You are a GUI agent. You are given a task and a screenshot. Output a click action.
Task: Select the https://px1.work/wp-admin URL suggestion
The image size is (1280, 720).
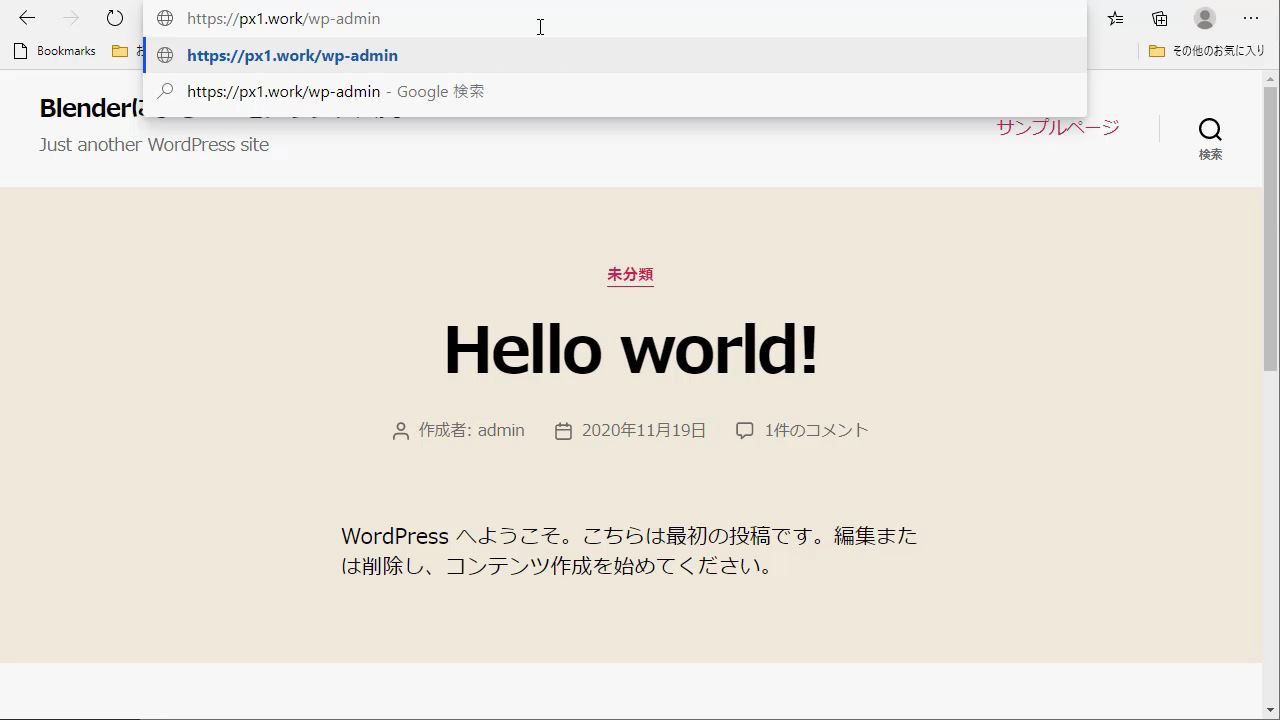[x=292, y=56]
